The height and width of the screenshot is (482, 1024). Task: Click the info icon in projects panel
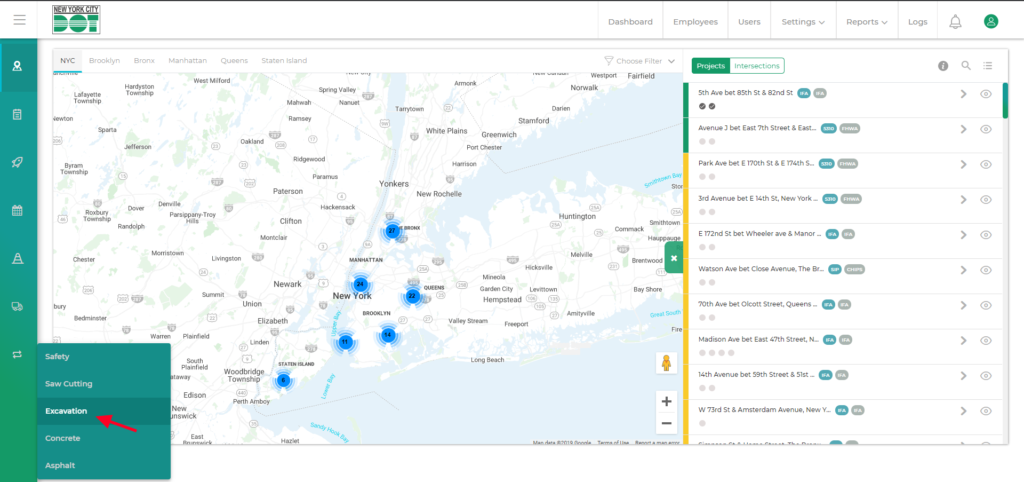tap(942, 66)
